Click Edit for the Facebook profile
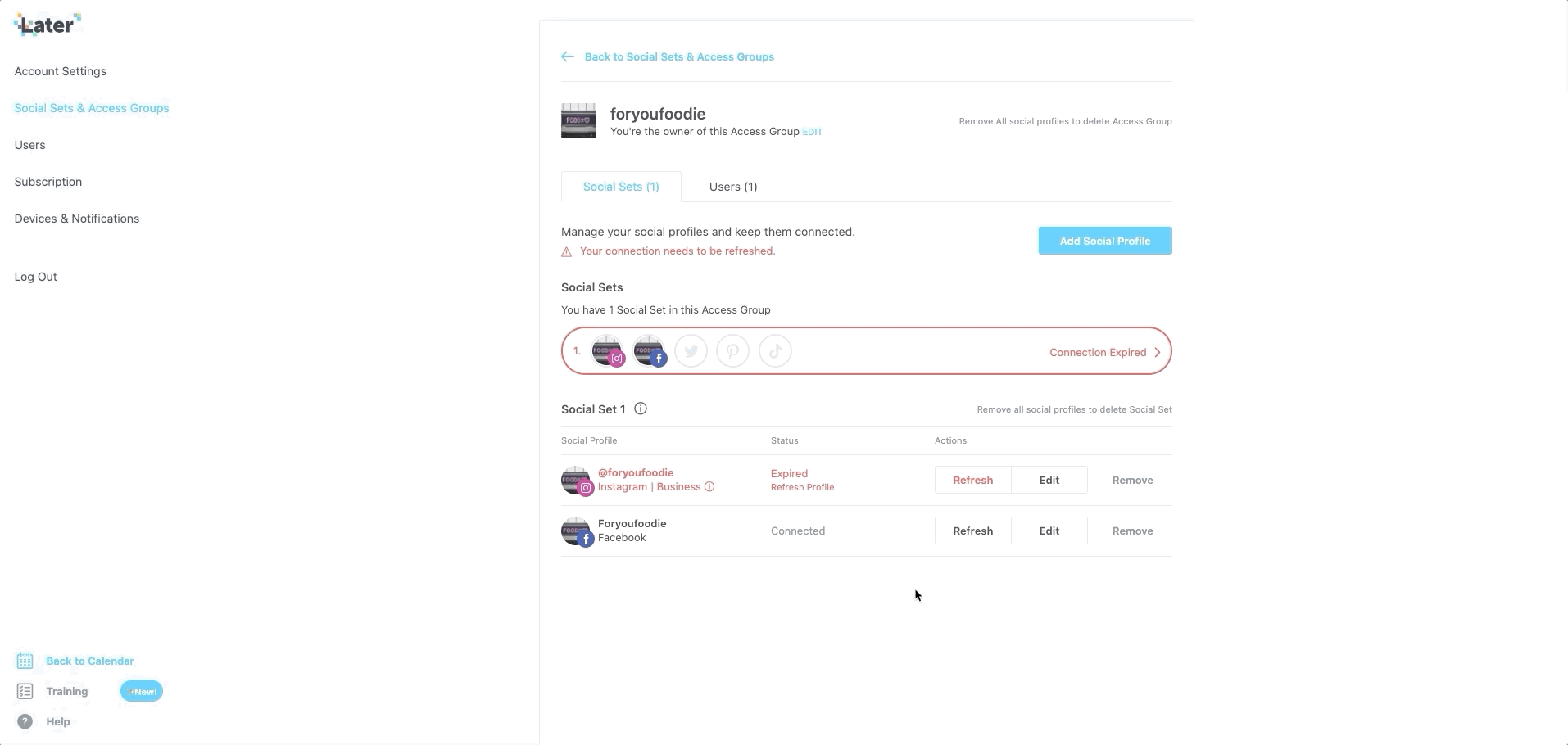The height and width of the screenshot is (745, 1568). point(1049,531)
